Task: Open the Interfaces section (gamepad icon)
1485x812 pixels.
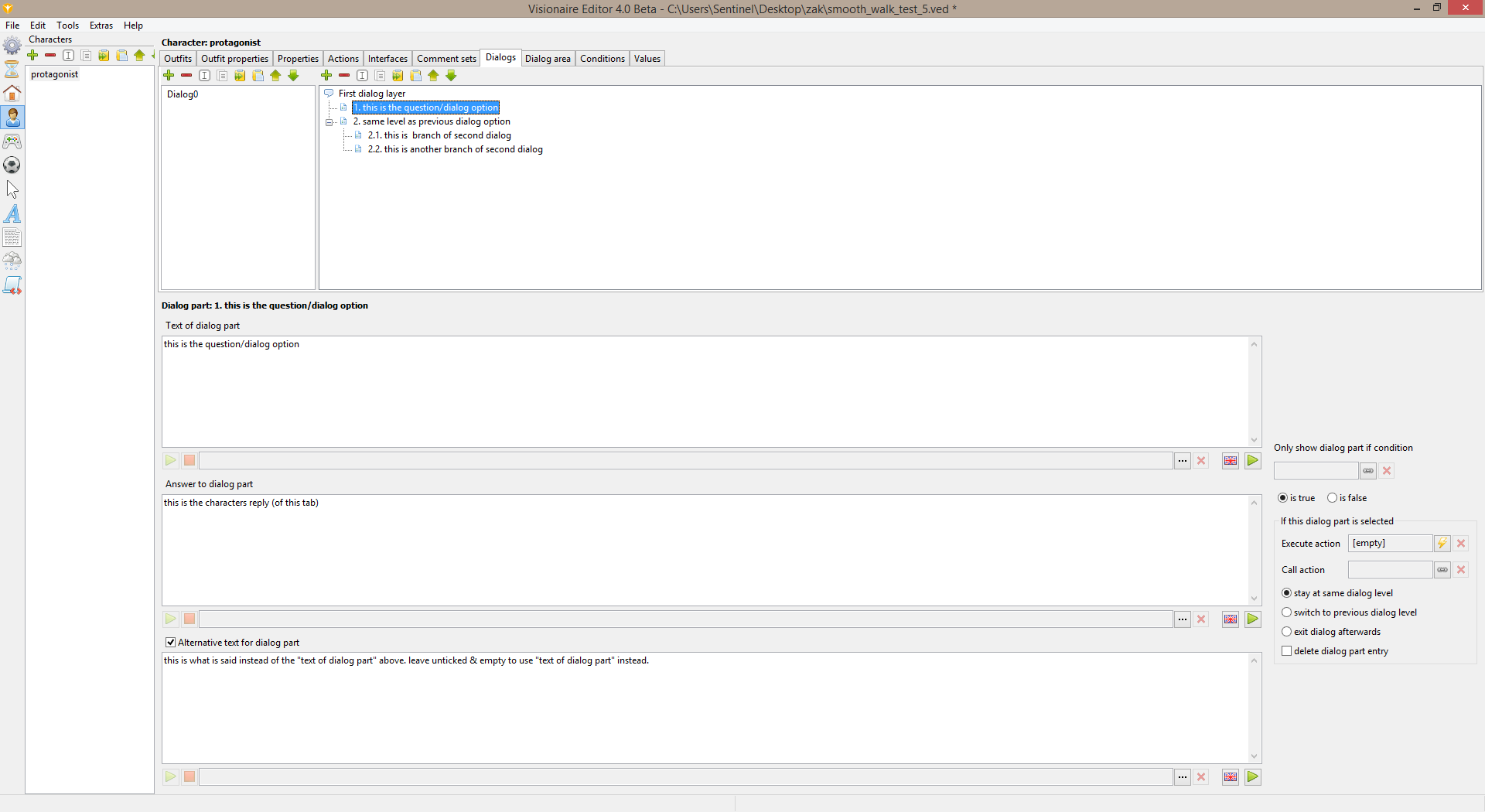Action: [x=12, y=142]
